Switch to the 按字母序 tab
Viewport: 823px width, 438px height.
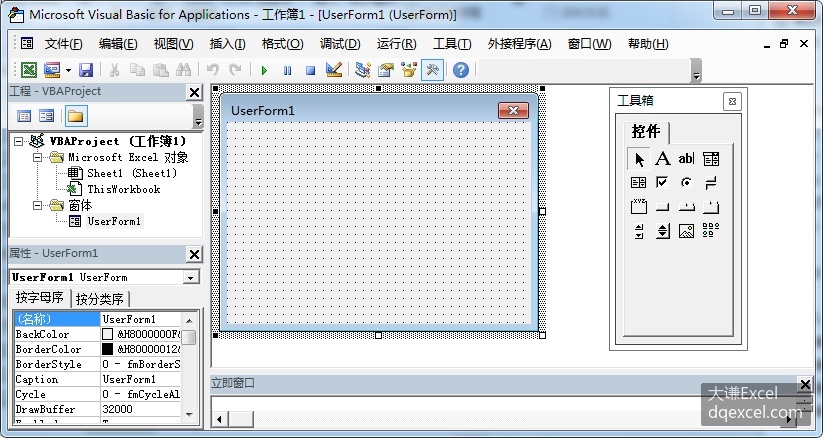40,298
